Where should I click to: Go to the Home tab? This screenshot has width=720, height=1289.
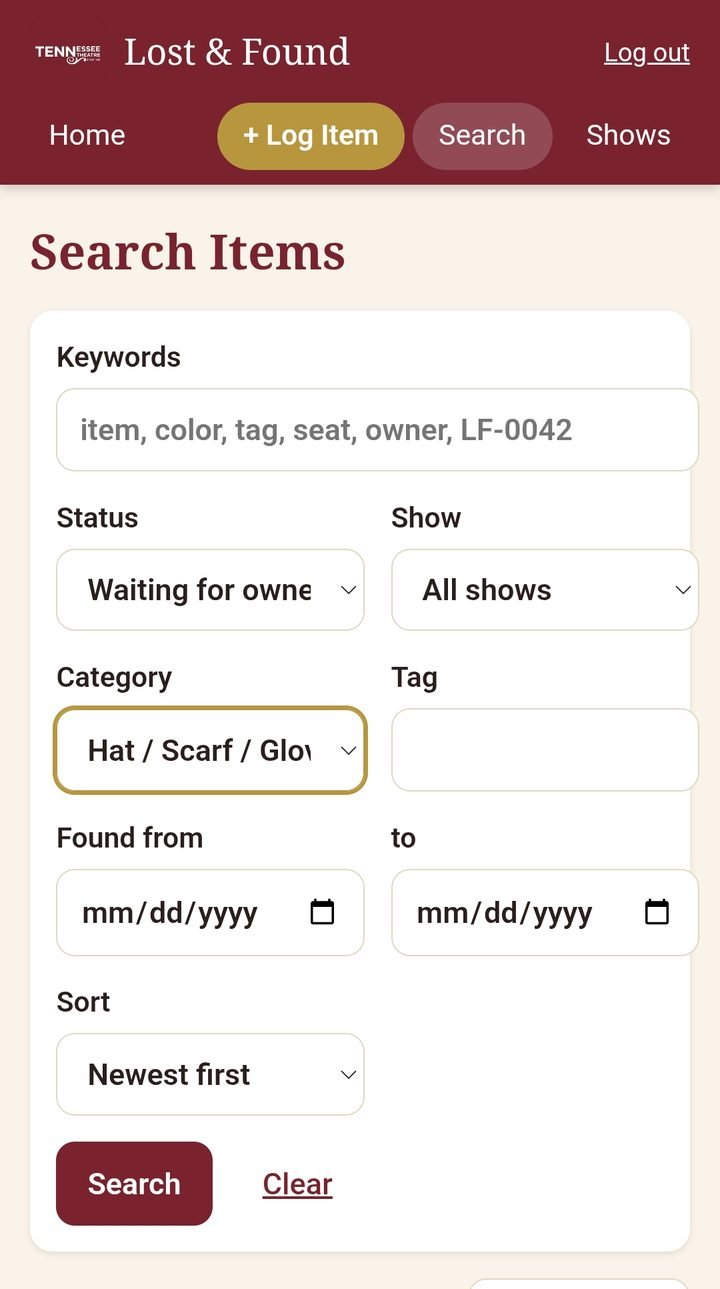tap(87, 135)
